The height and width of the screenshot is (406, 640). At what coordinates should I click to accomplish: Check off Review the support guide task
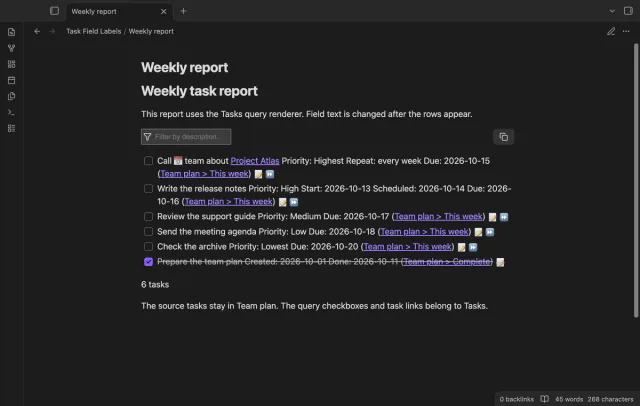149,217
